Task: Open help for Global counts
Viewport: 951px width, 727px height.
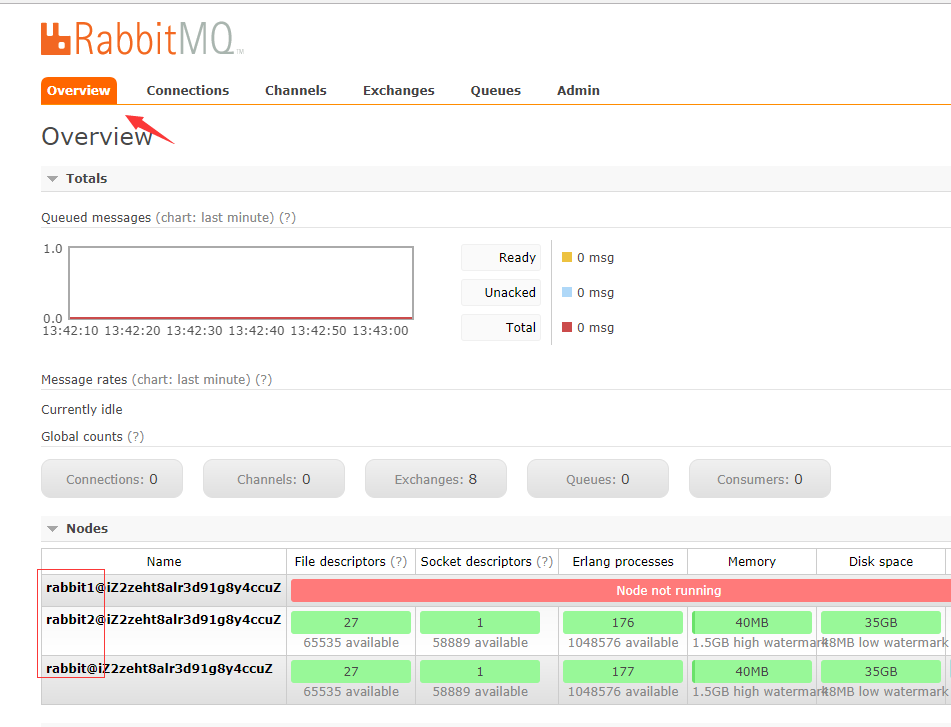Action: [x=136, y=437]
